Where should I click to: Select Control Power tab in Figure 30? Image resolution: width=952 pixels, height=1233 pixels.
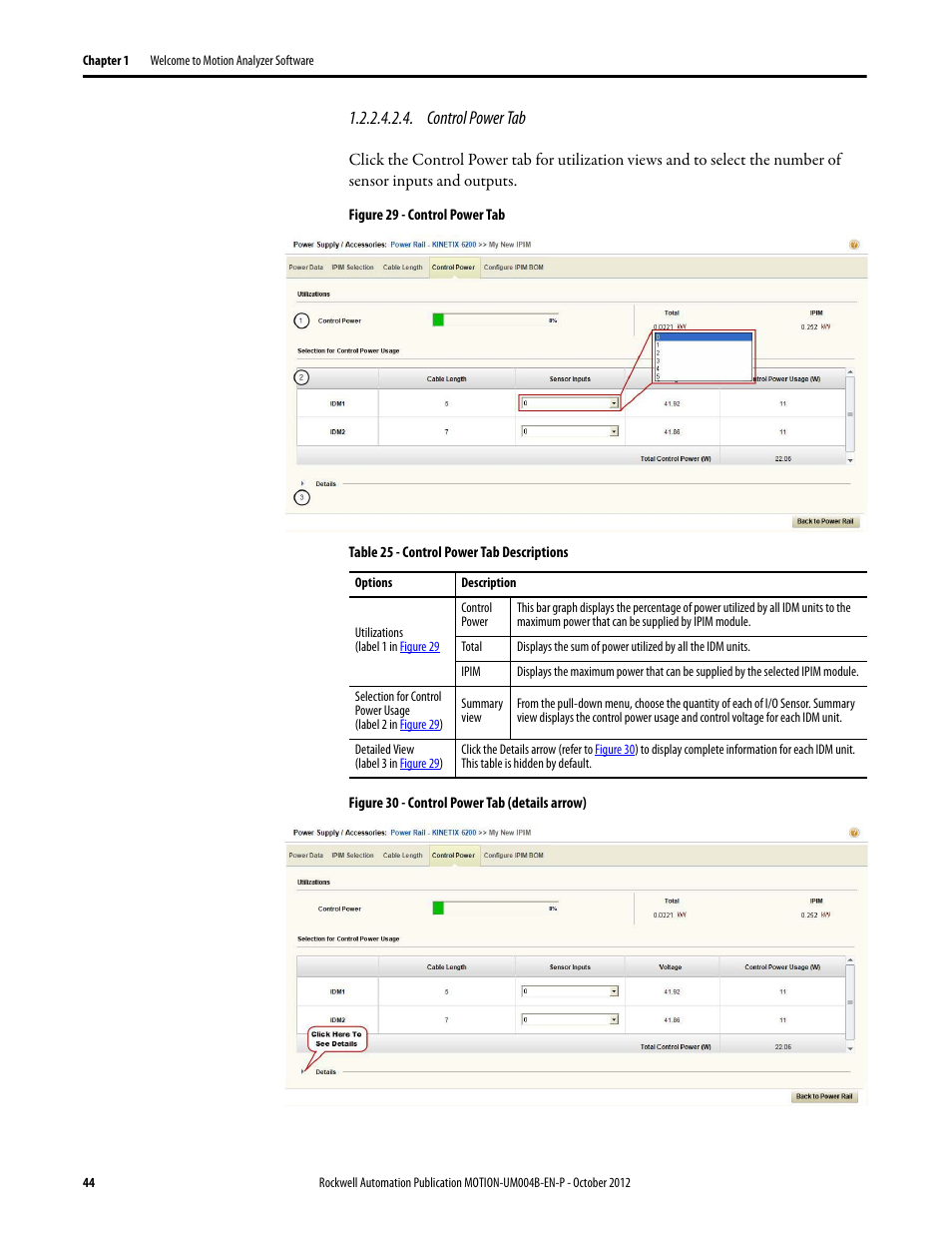point(454,856)
